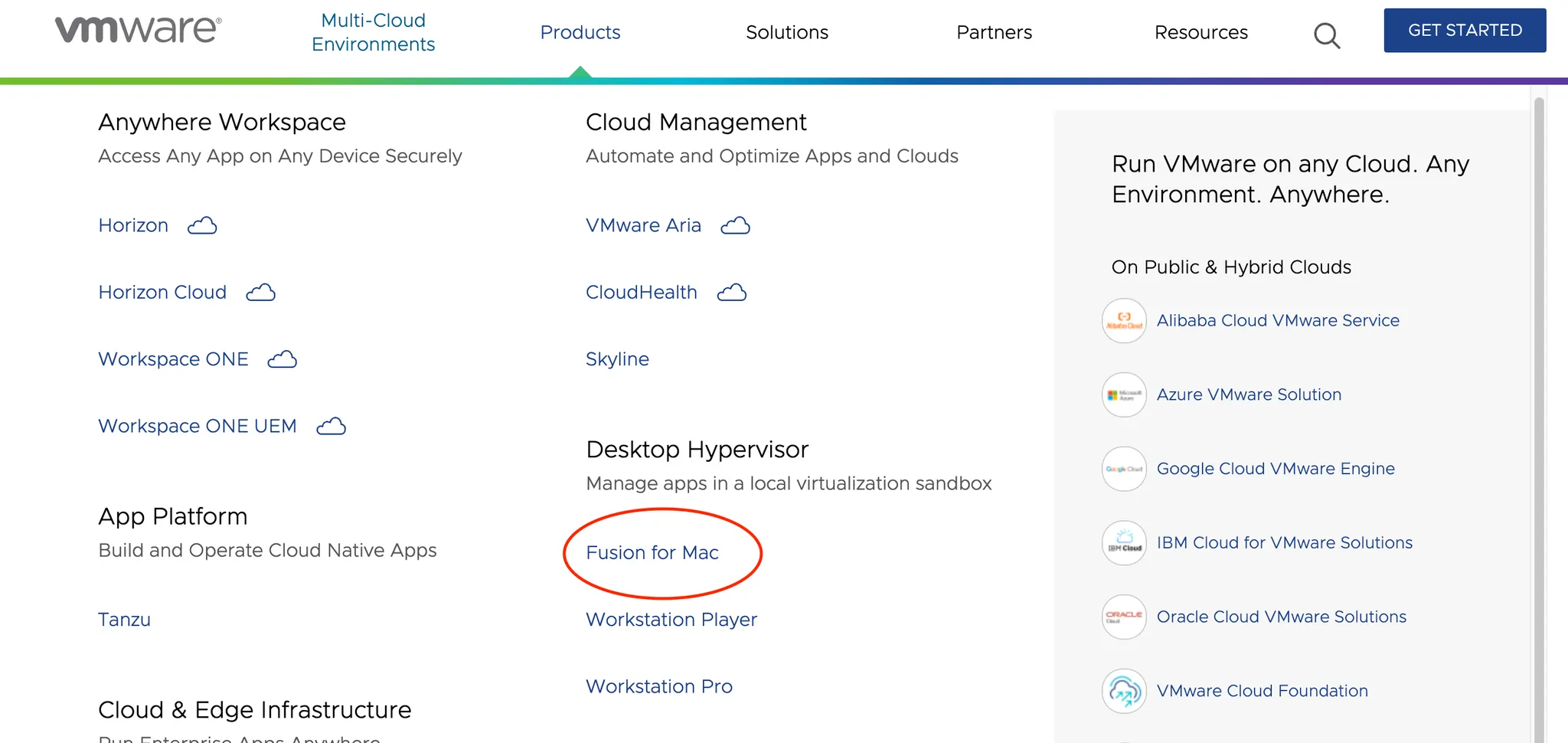Click the VMware Cloud Foundation logo icon

click(1124, 691)
